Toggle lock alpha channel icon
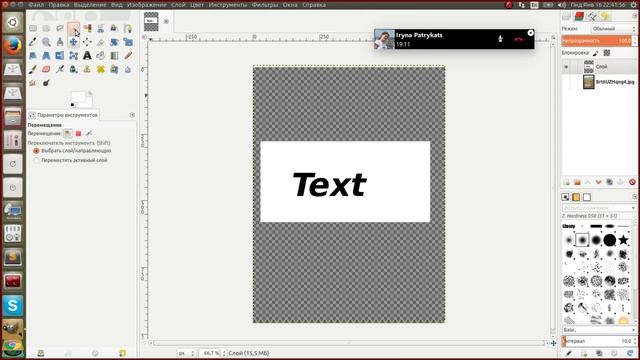This screenshot has width=640, height=360. (607, 53)
